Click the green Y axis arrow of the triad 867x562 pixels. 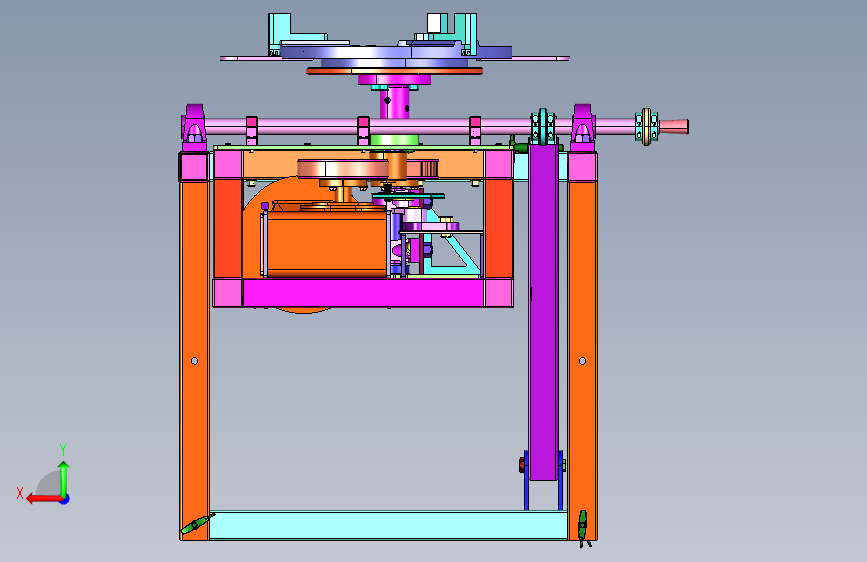point(64,478)
